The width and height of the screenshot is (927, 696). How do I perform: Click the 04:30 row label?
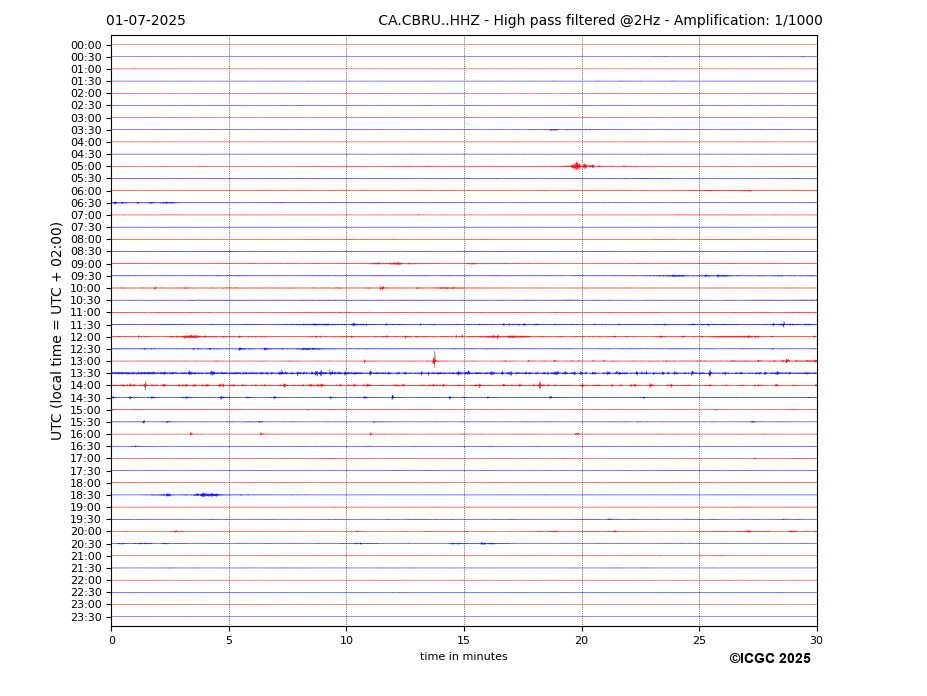click(86, 154)
